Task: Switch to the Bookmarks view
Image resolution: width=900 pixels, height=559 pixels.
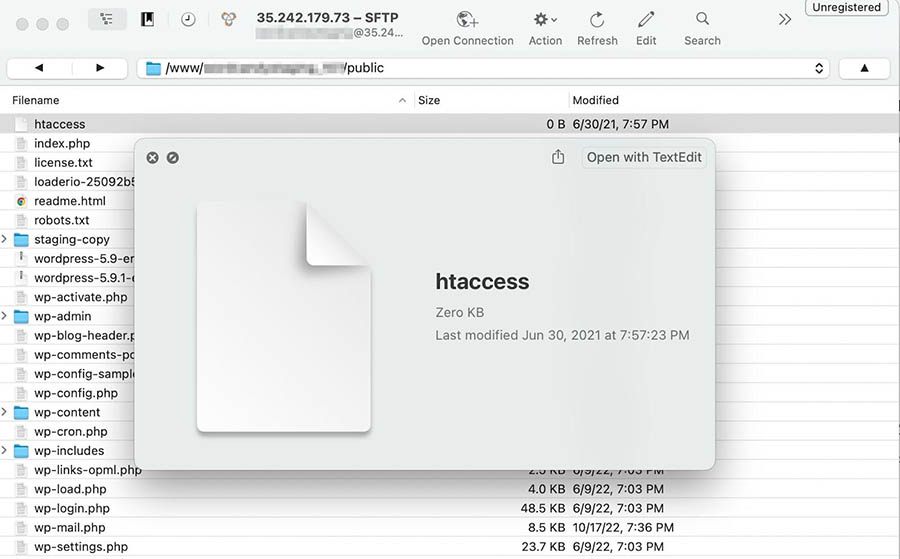Action: [x=147, y=20]
